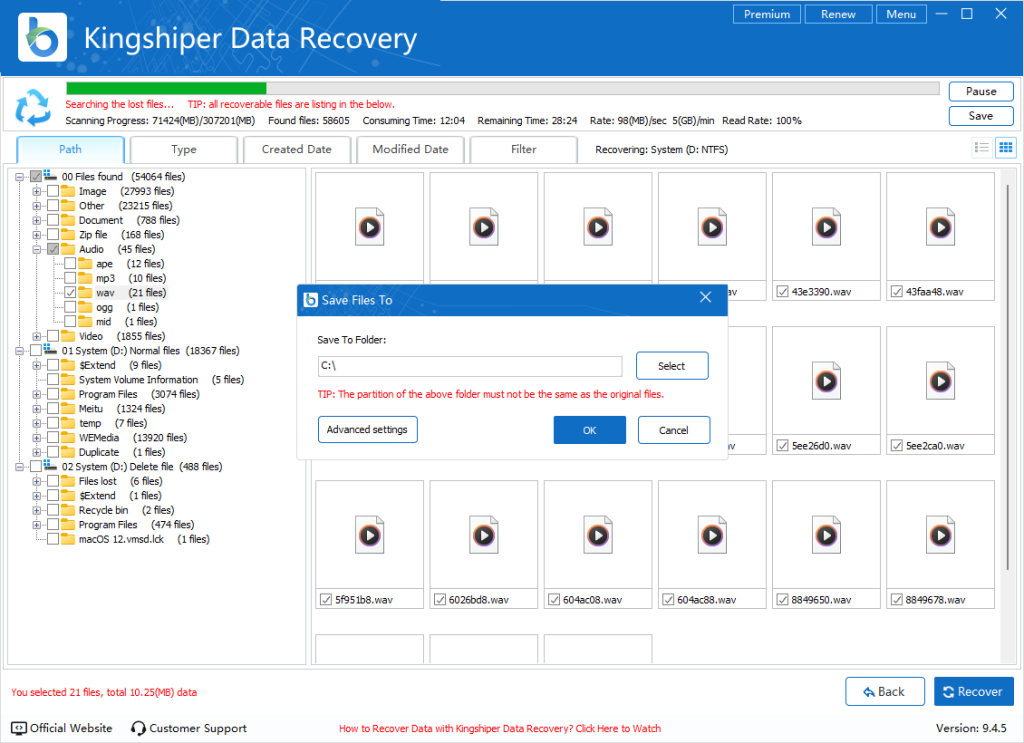Uncheck the 5f951b8.wav file checkbox
This screenshot has width=1024, height=743.
pos(326,599)
